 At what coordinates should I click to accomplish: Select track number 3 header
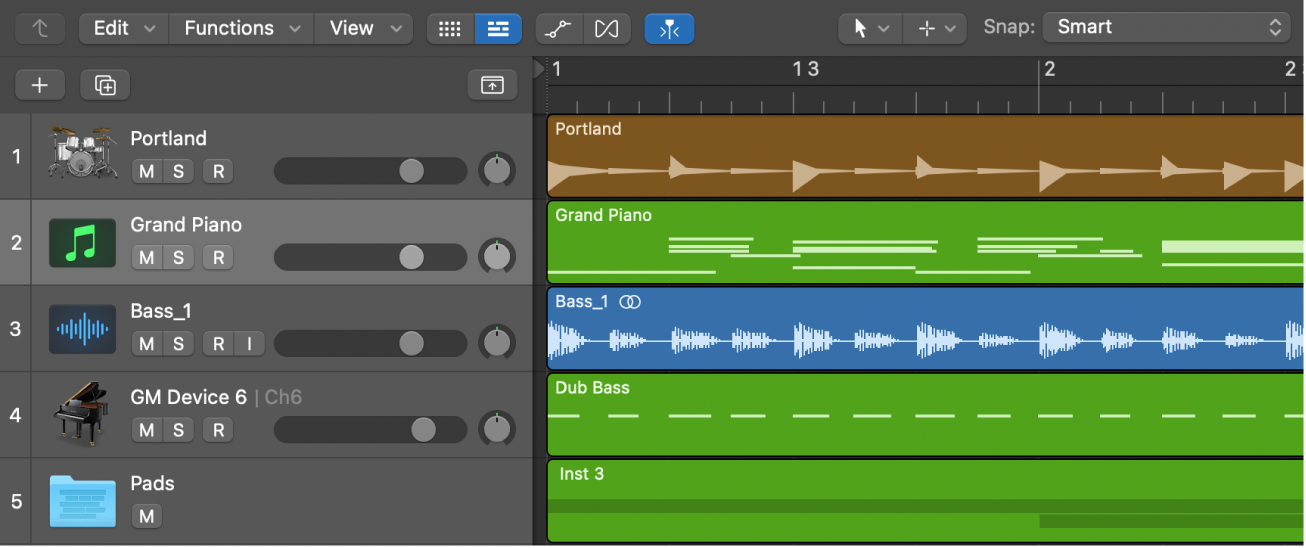(15, 329)
